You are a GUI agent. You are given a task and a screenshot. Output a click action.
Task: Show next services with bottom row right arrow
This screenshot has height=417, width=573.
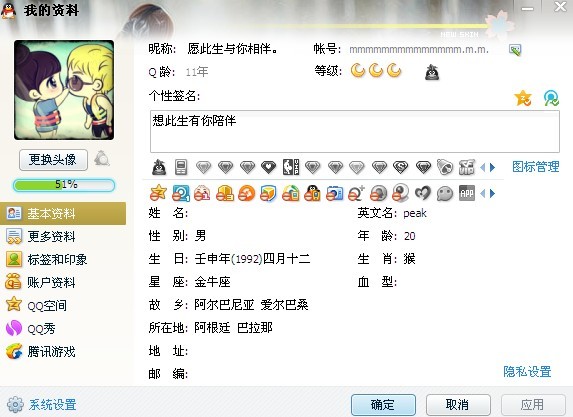point(493,193)
